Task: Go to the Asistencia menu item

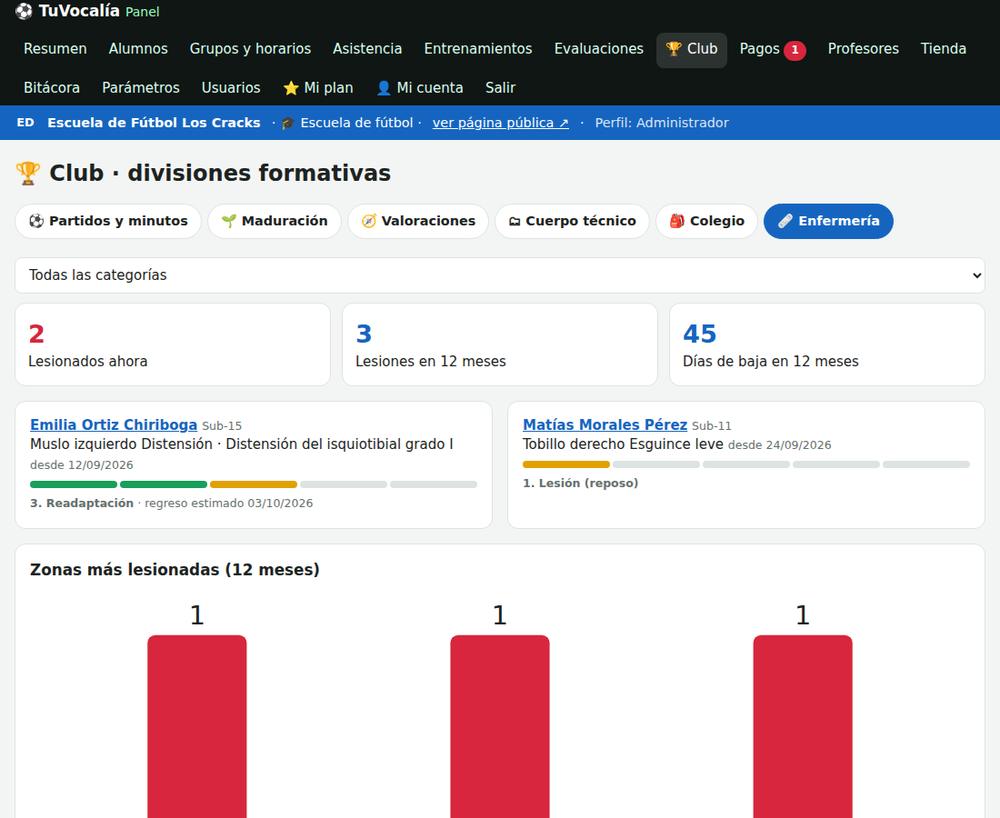Action: [367, 49]
